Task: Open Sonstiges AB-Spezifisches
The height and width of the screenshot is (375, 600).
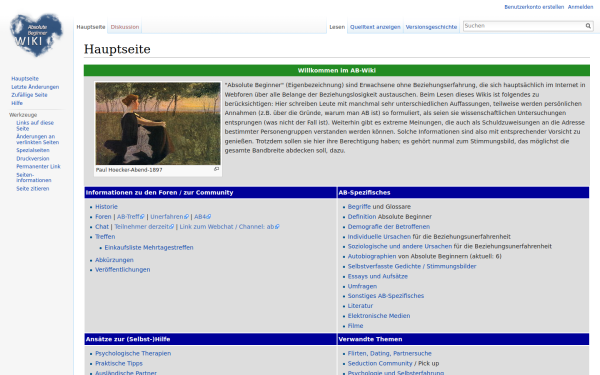Action: tap(386, 296)
